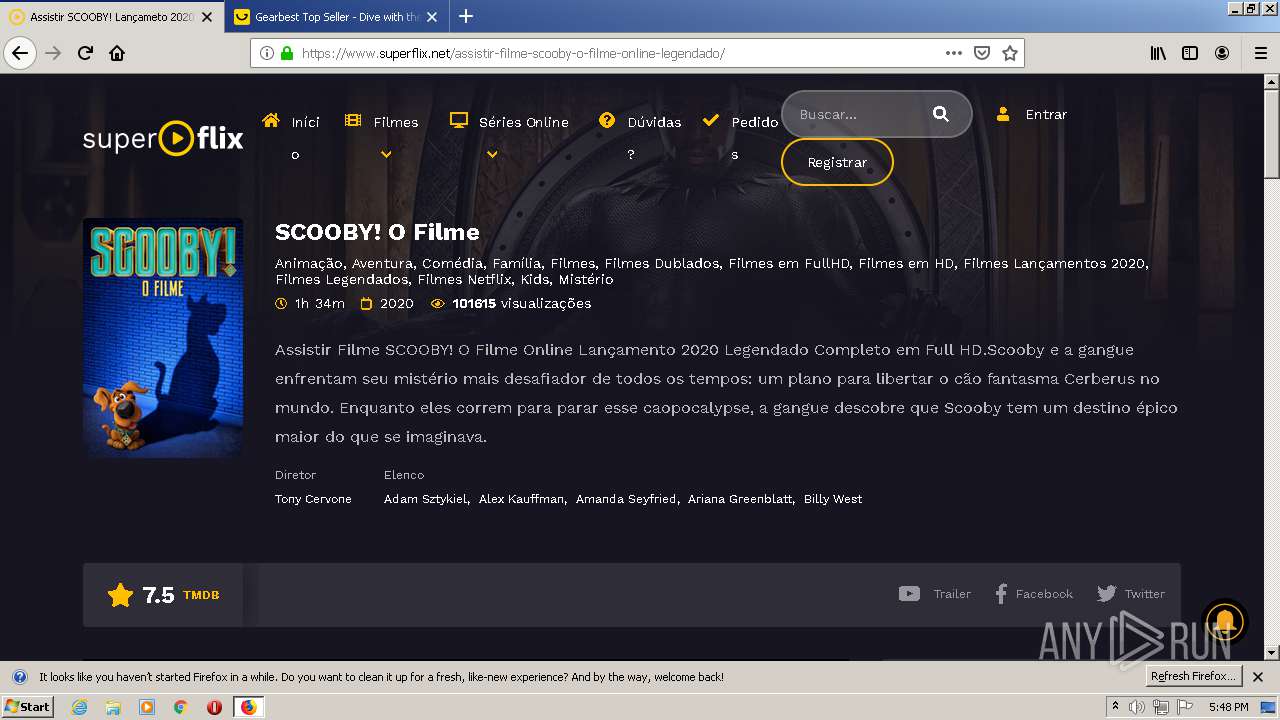Open cast member Billy West link
This screenshot has height=720, width=1280.
click(833, 499)
